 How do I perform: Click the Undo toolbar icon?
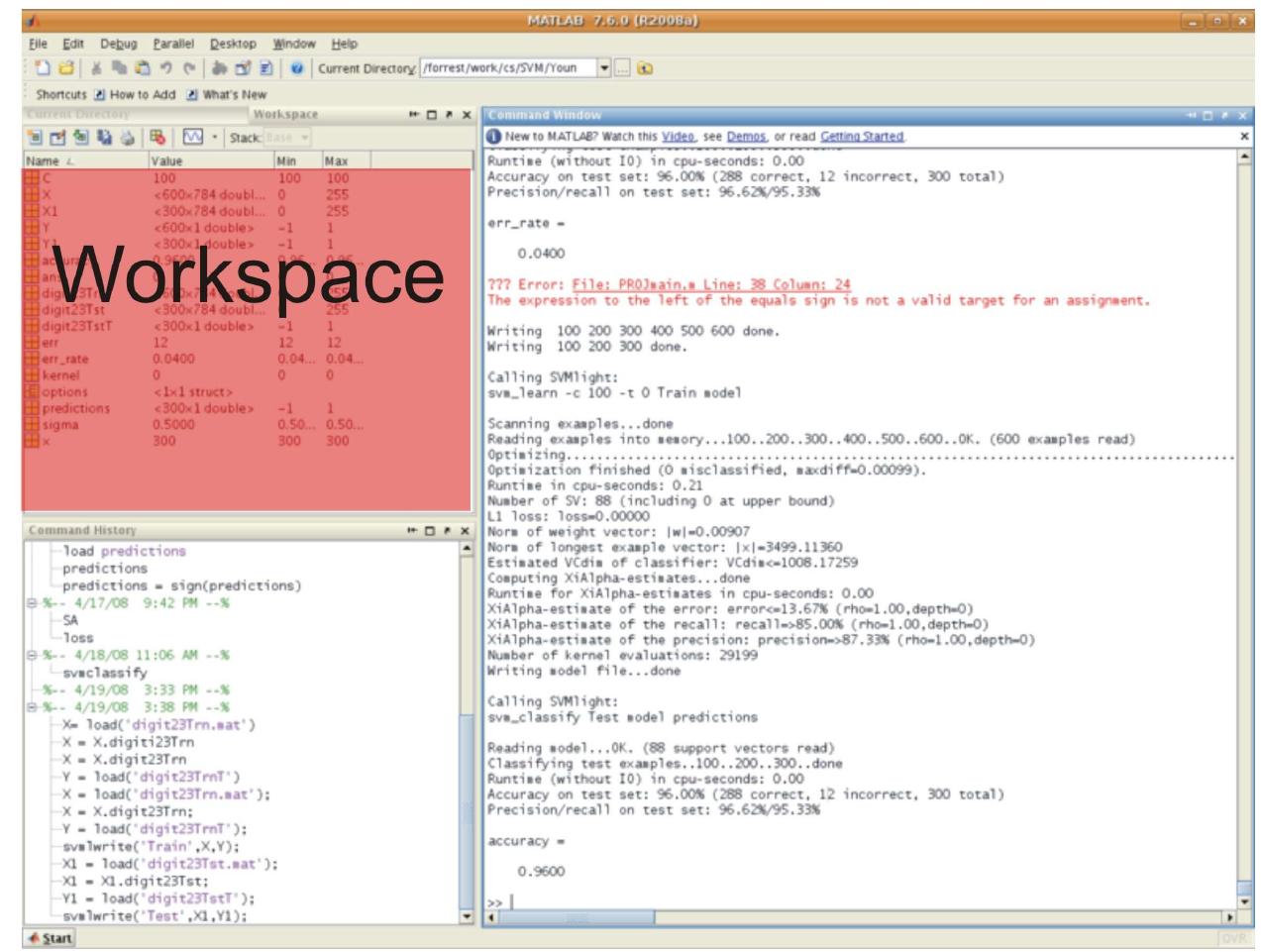point(167,68)
